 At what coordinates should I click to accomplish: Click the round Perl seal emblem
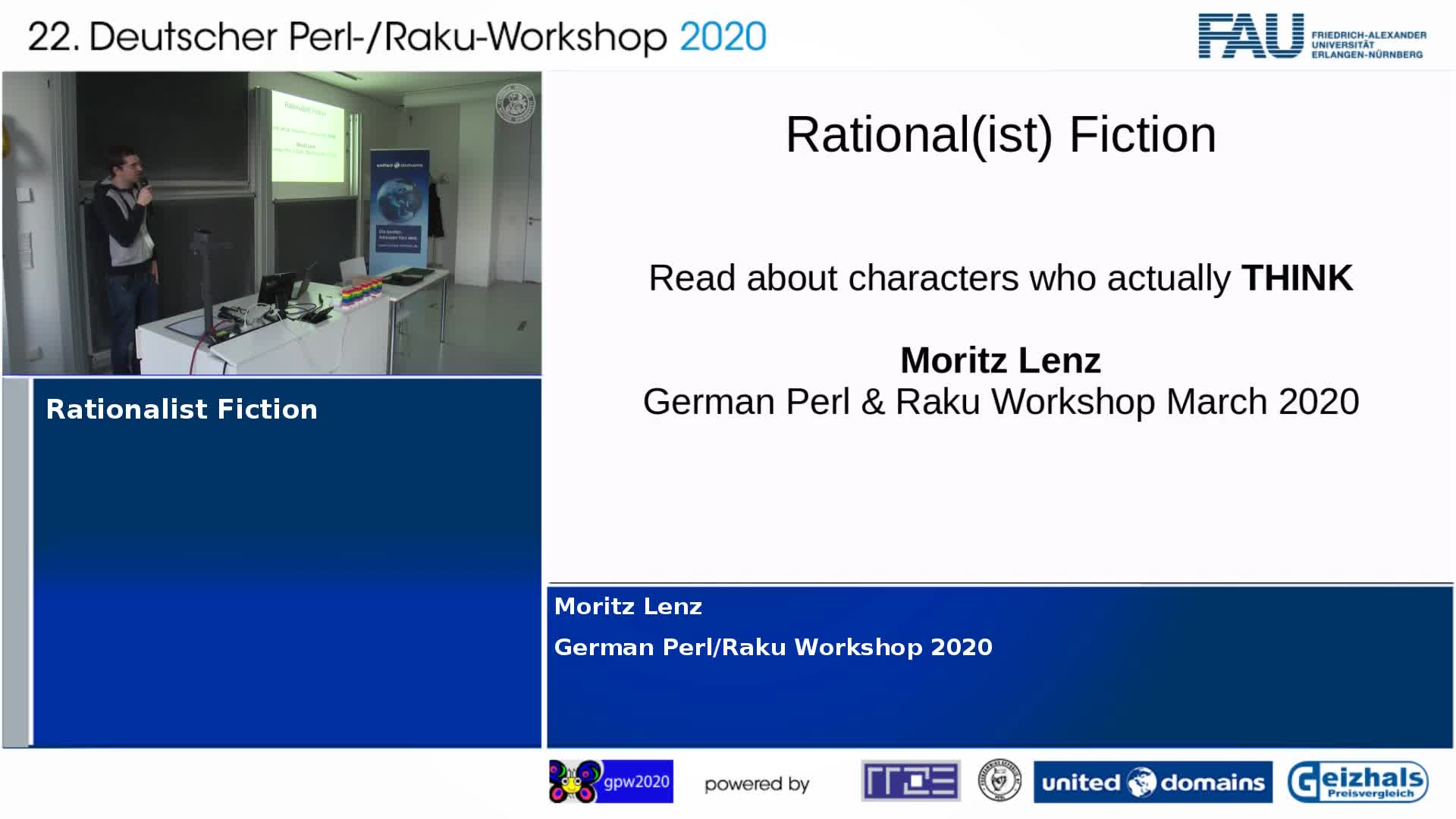[999, 781]
